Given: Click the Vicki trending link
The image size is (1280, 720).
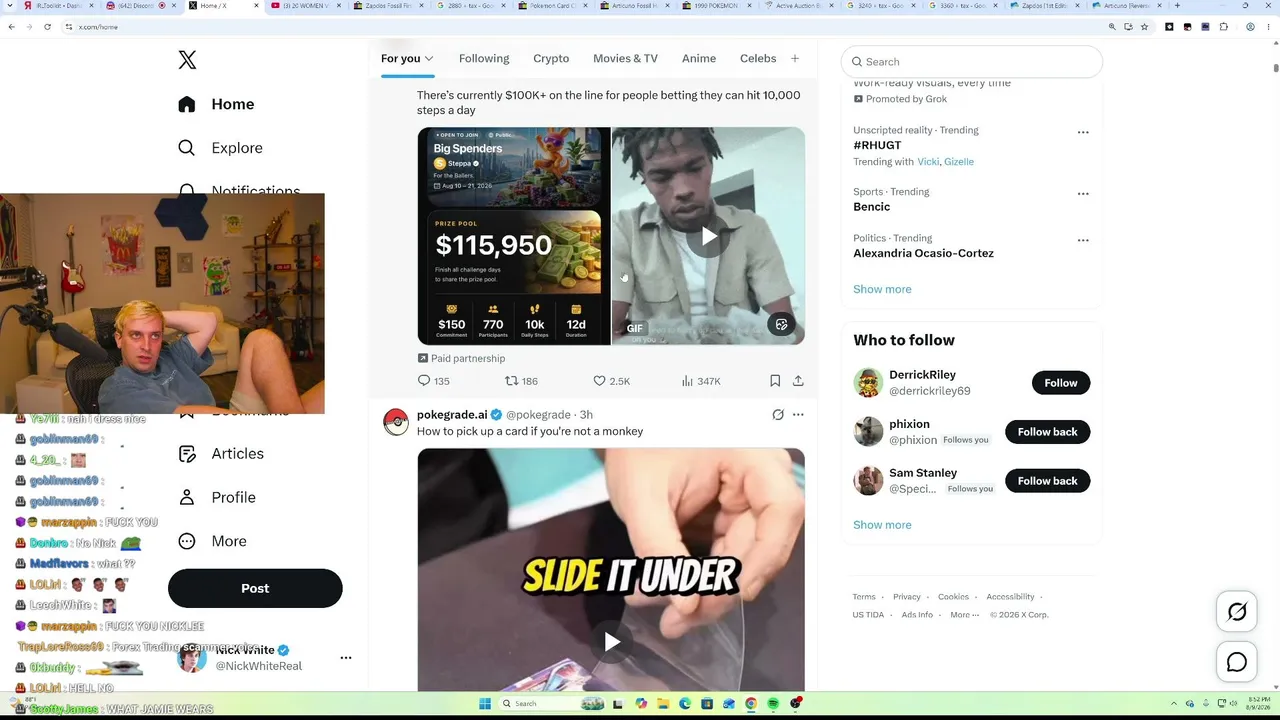Looking at the screenshot, I should (x=928, y=162).
